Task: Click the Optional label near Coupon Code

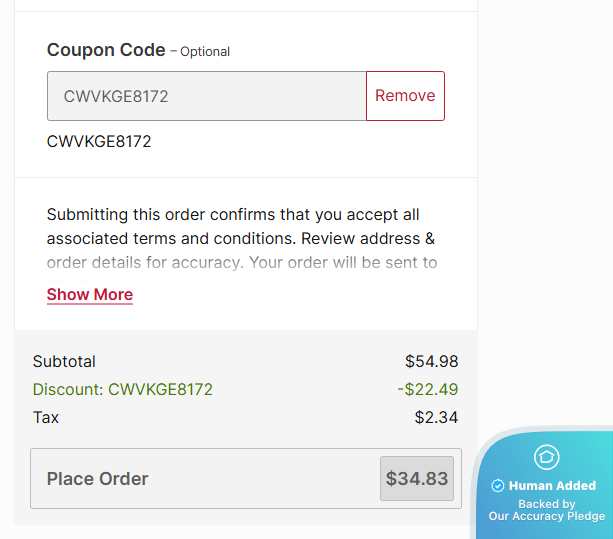Action: [x=205, y=51]
